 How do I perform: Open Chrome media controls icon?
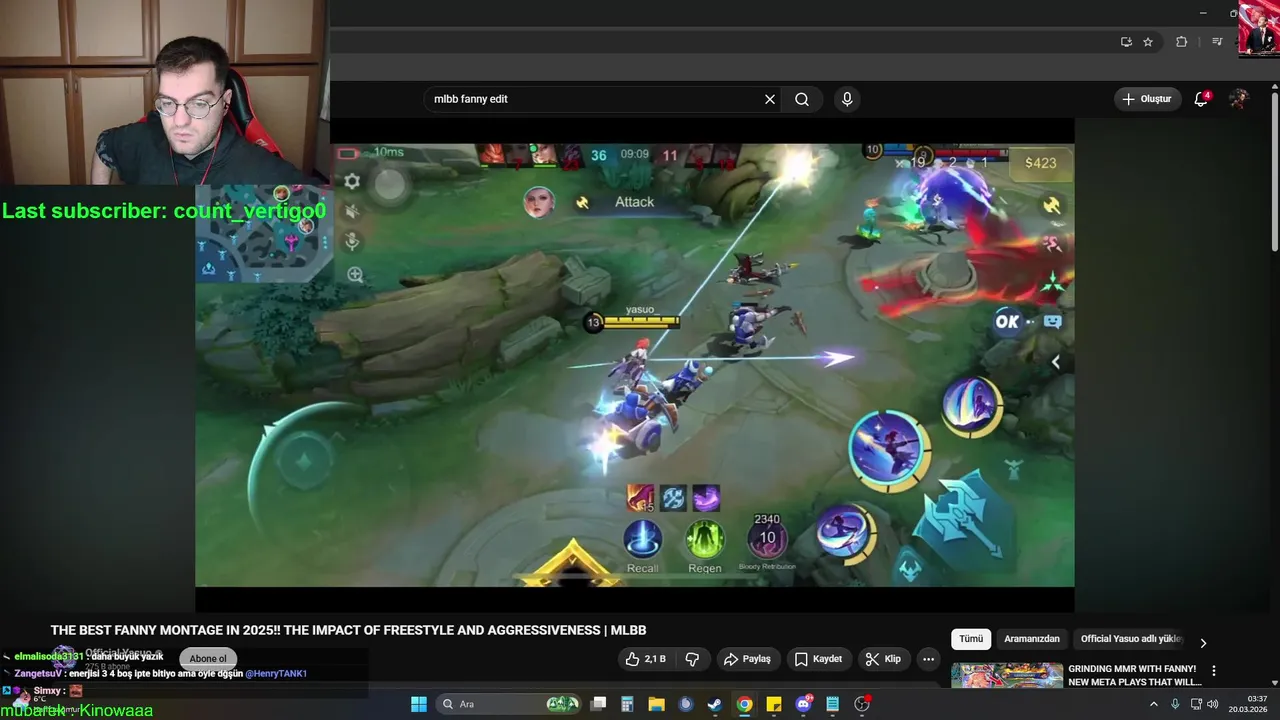pos(1217,42)
